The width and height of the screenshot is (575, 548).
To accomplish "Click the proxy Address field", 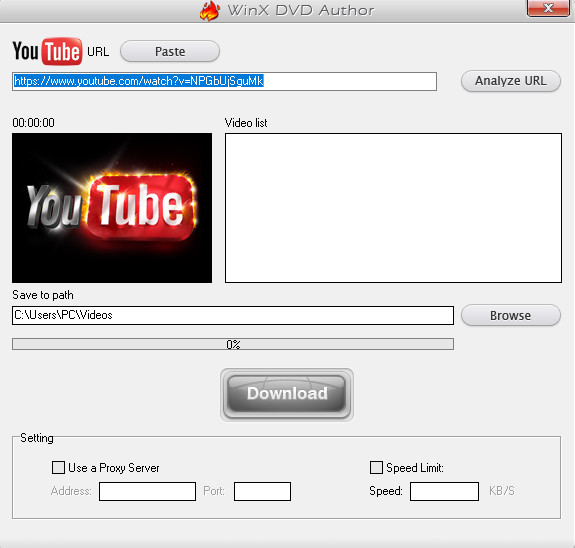I will (147, 492).
